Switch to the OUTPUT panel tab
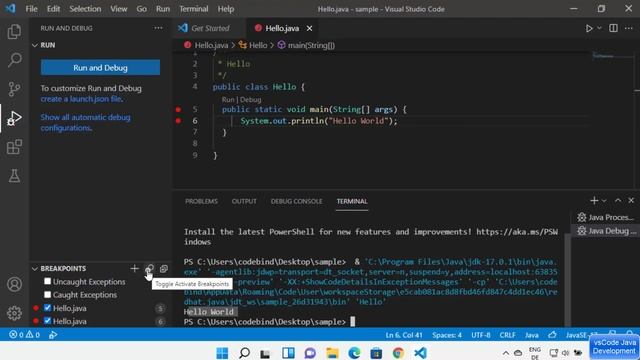Viewport: 640px width, 360px height. pyautogui.click(x=244, y=201)
